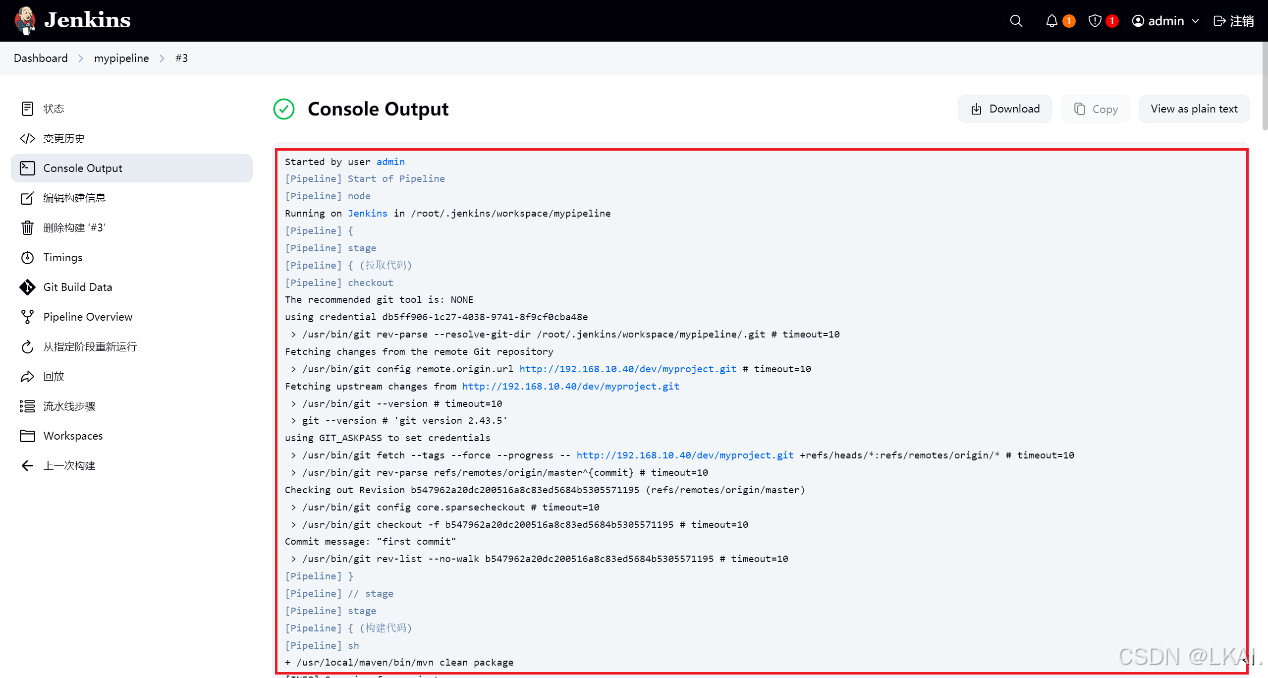Click red security count badge
This screenshot has width=1268, height=678.
click(x=1112, y=21)
